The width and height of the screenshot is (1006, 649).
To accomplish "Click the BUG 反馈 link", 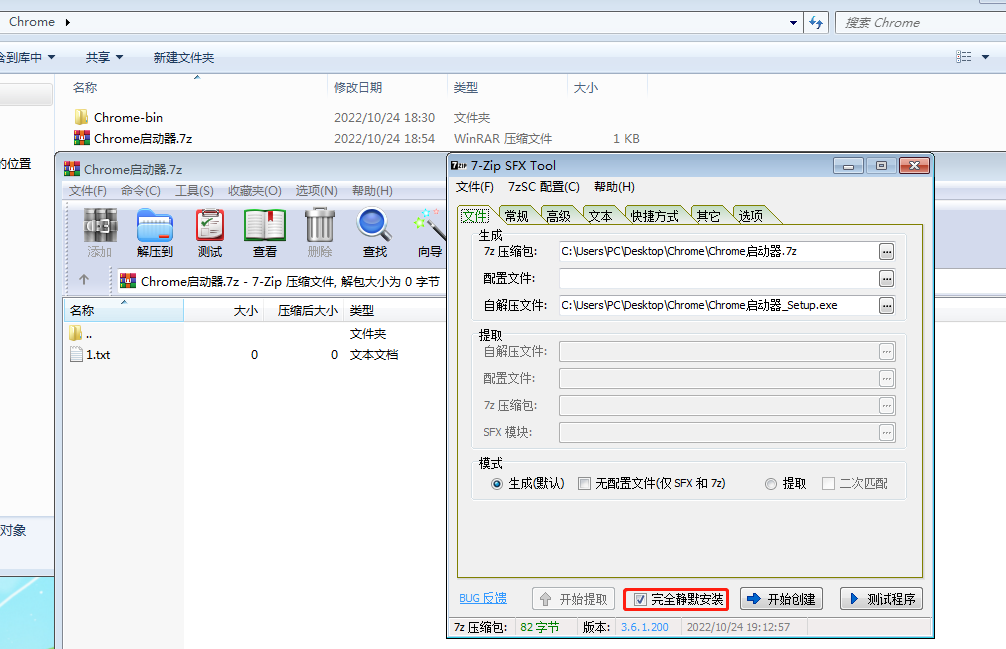I will [483, 598].
